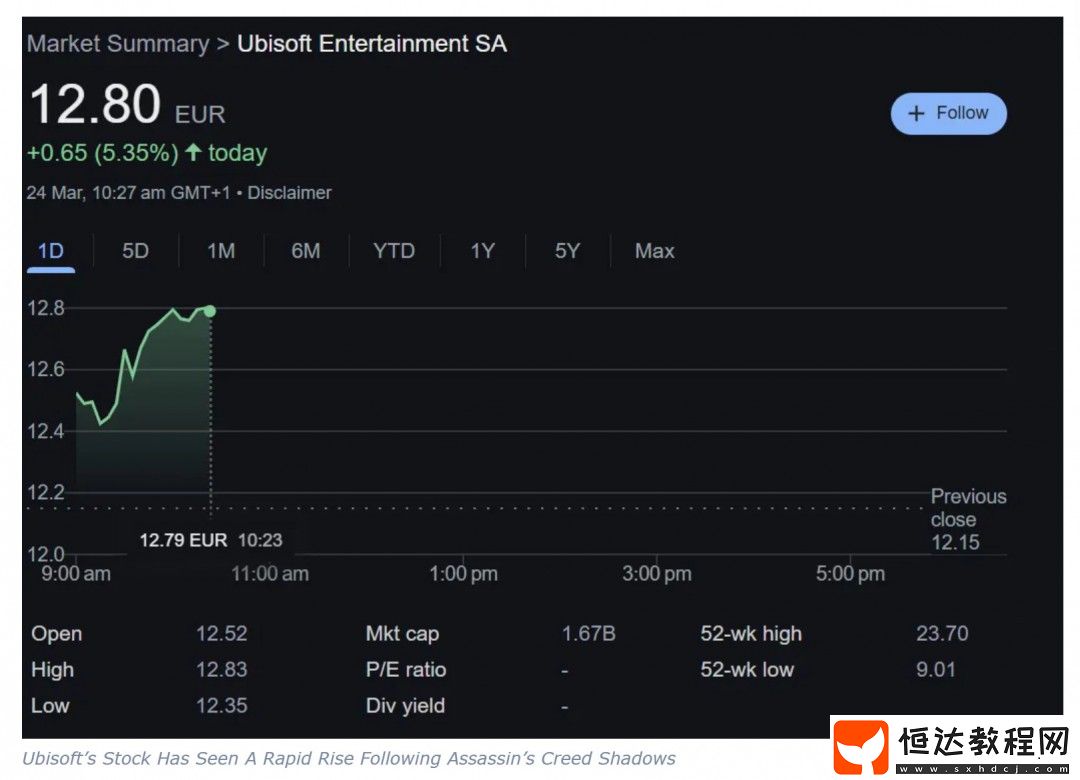Show the 6M chart range
1080x780 pixels.
pyautogui.click(x=306, y=251)
